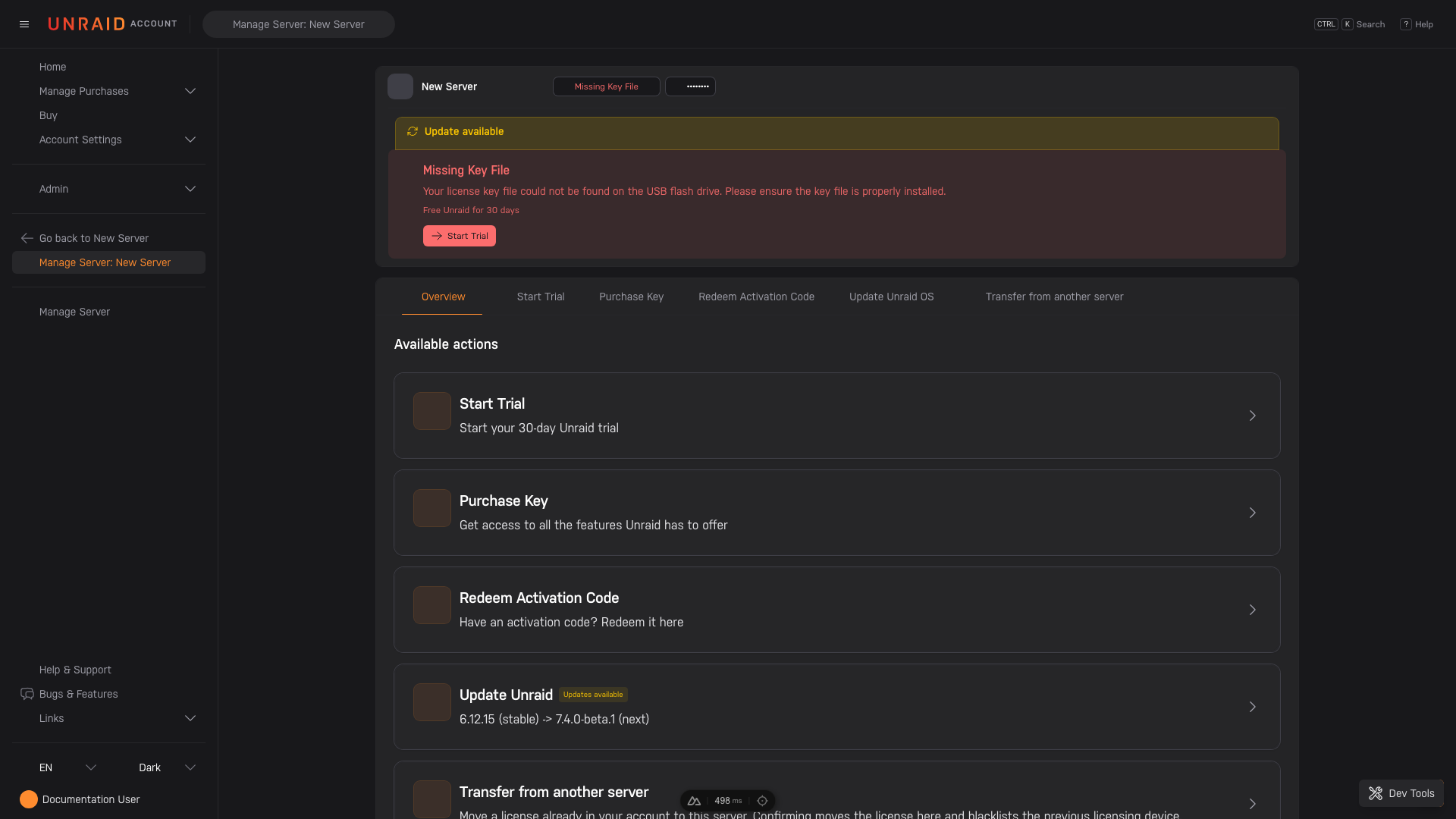This screenshot has height=819, width=1456.
Task: Open Help & Support link
Action: [x=75, y=670]
